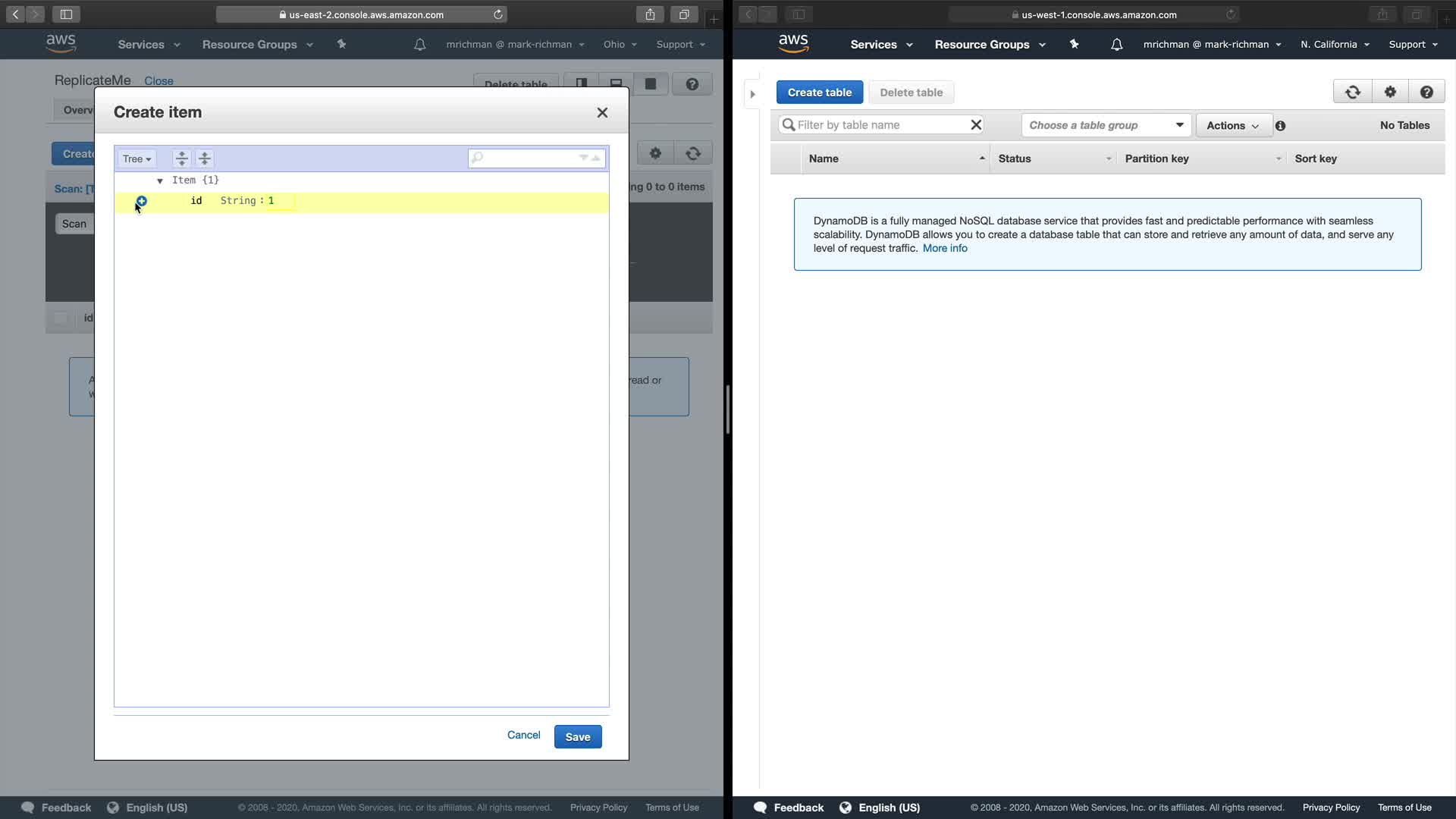Click the refresh tables icon in right console
Screen dimensions: 1456x819
[1352, 93]
